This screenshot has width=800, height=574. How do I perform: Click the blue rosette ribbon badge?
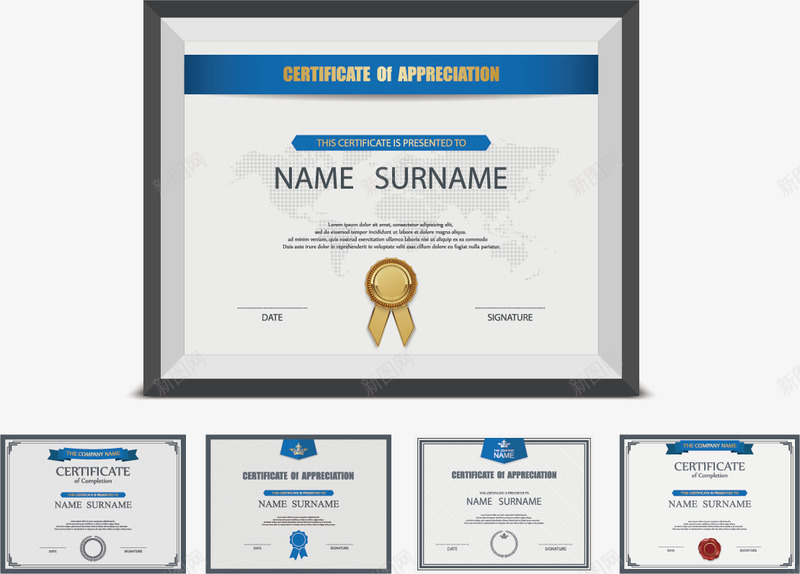[x=297, y=542]
